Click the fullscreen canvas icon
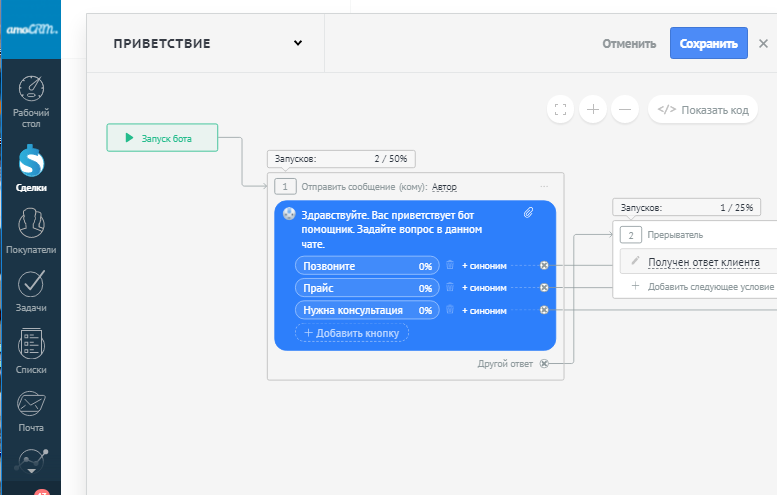 point(561,110)
